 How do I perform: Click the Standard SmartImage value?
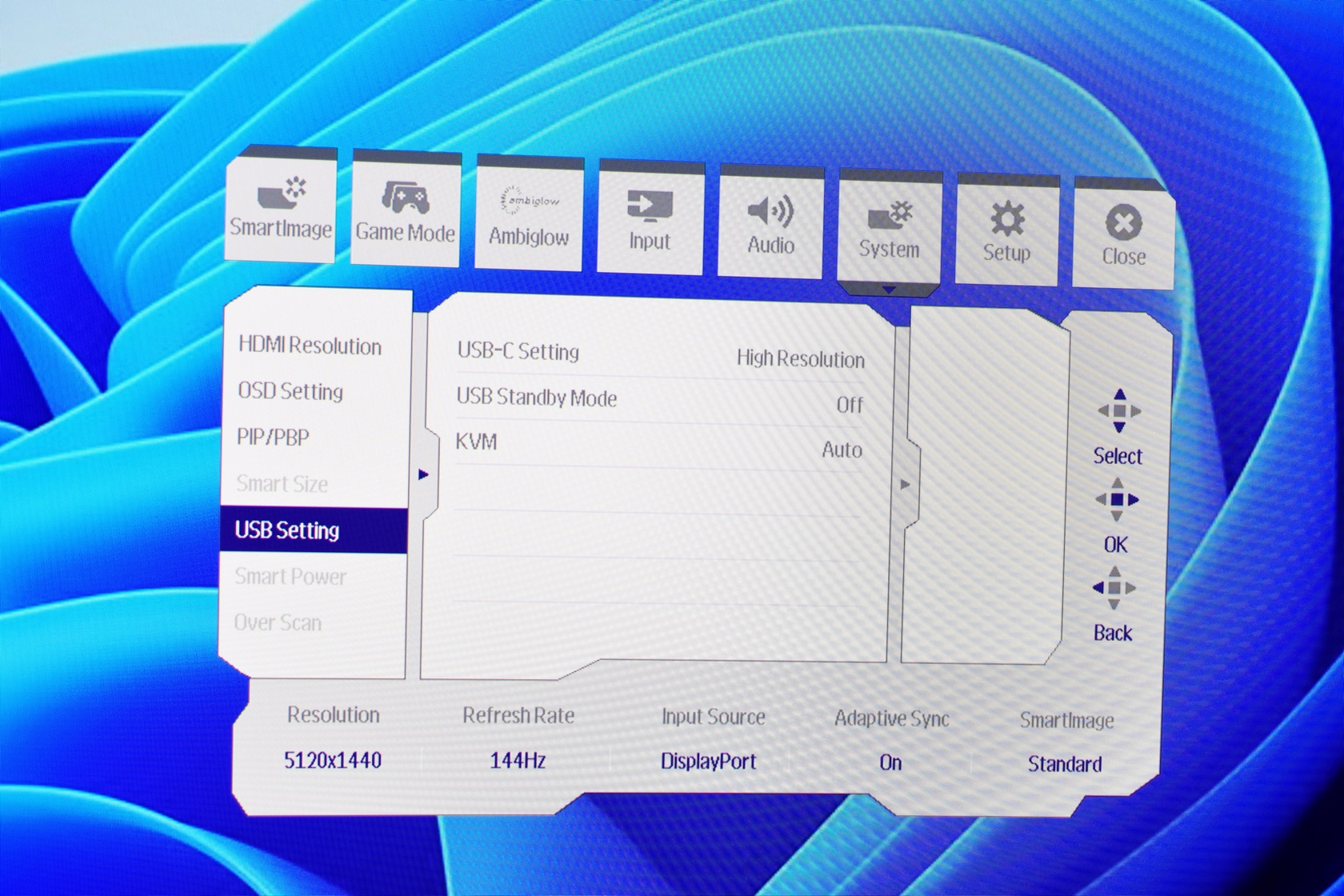tap(1065, 764)
